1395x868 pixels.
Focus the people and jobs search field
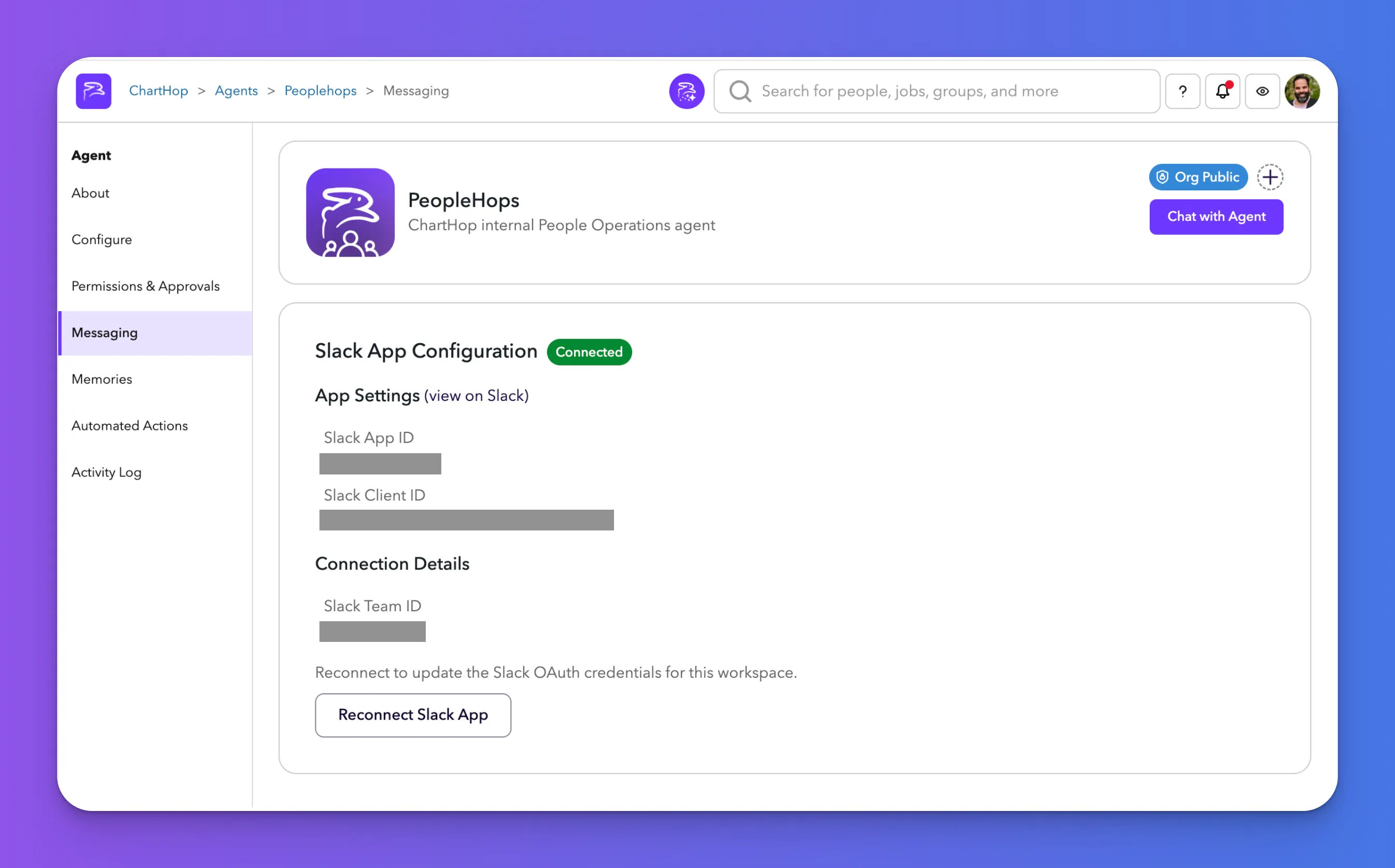(x=937, y=91)
